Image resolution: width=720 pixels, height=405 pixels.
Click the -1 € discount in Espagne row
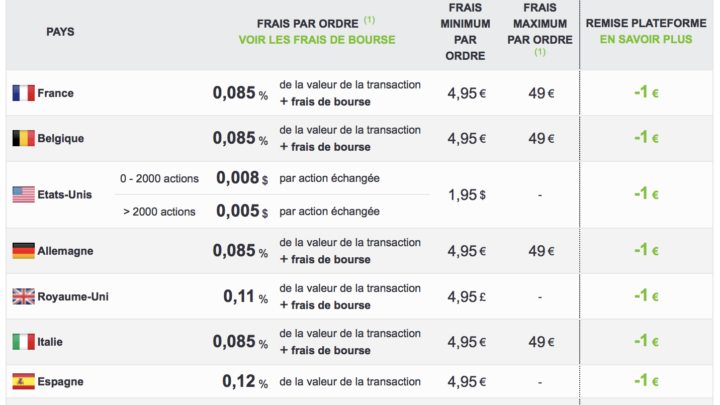coord(646,381)
